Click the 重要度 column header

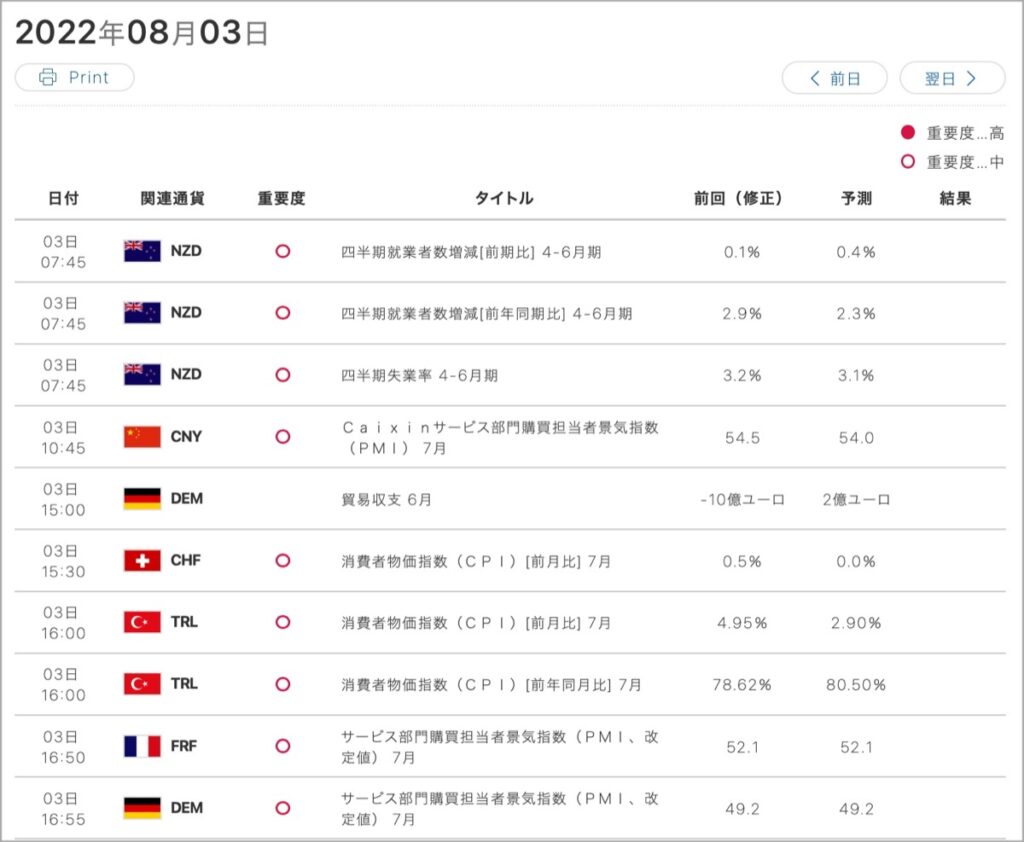tap(281, 198)
